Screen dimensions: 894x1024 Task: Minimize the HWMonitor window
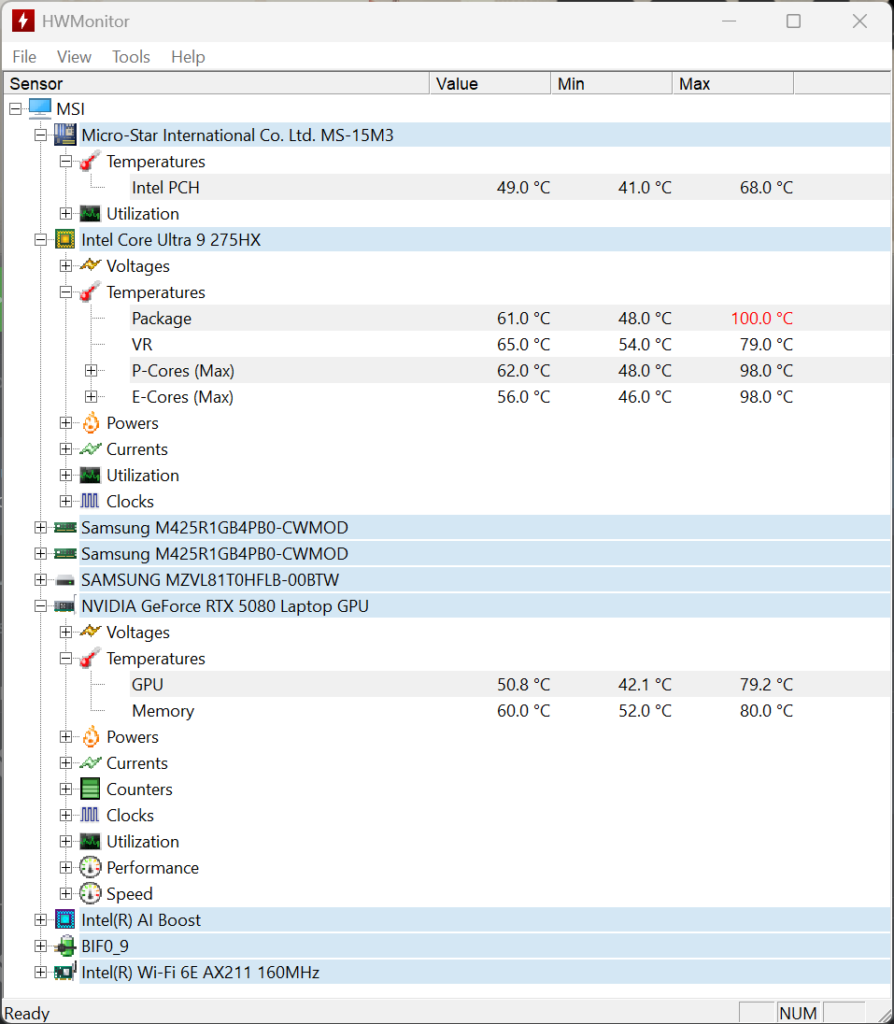point(729,21)
